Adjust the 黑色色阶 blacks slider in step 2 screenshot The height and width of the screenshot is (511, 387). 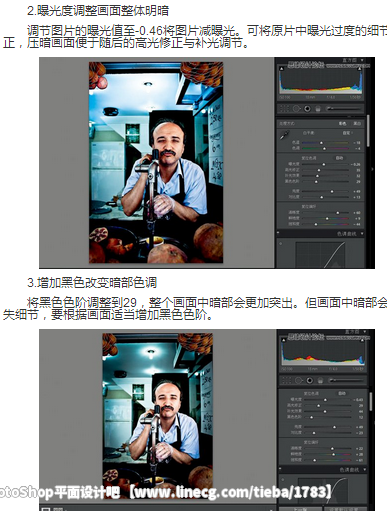326,182
